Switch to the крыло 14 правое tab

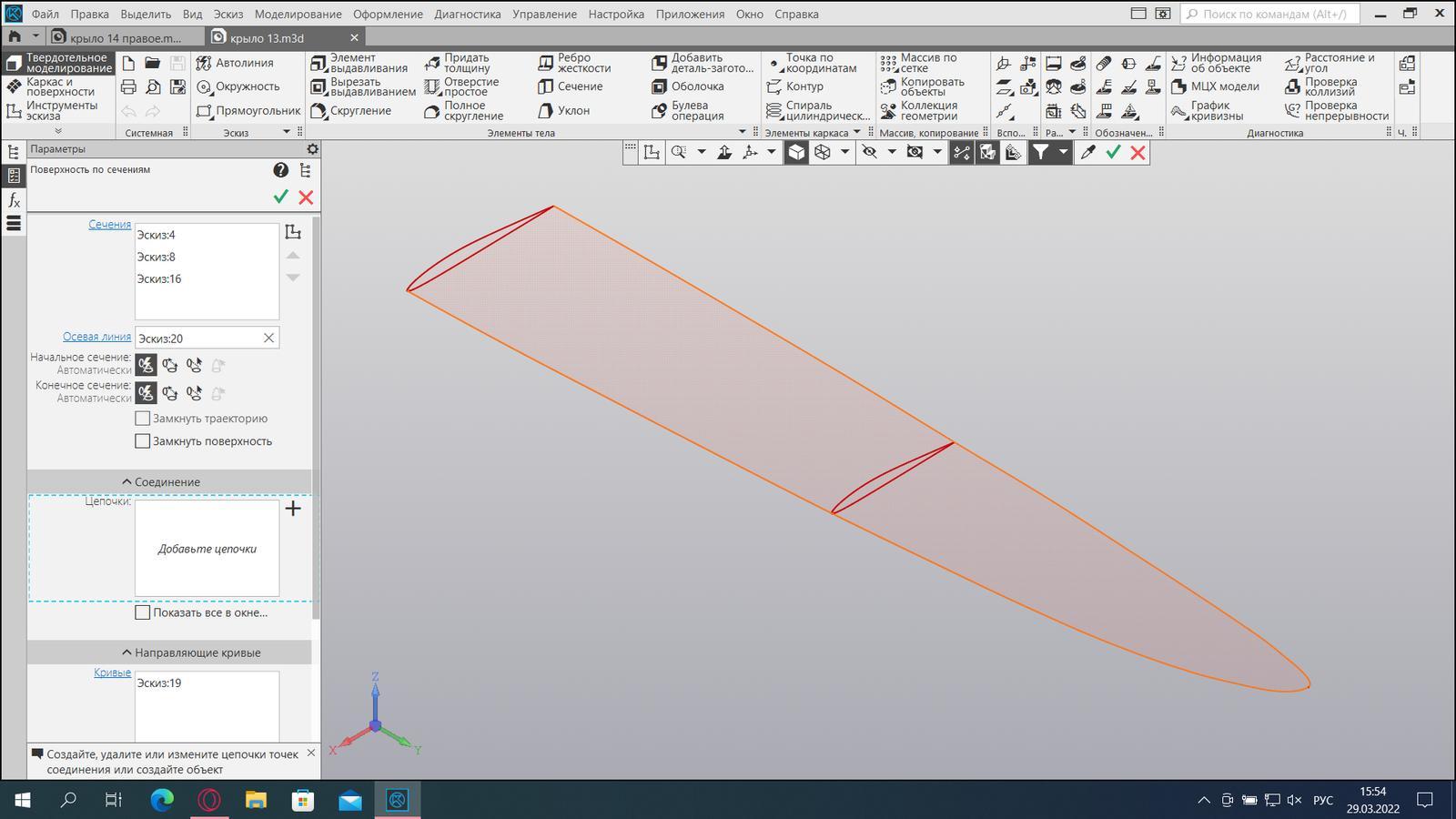coord(126,37)
